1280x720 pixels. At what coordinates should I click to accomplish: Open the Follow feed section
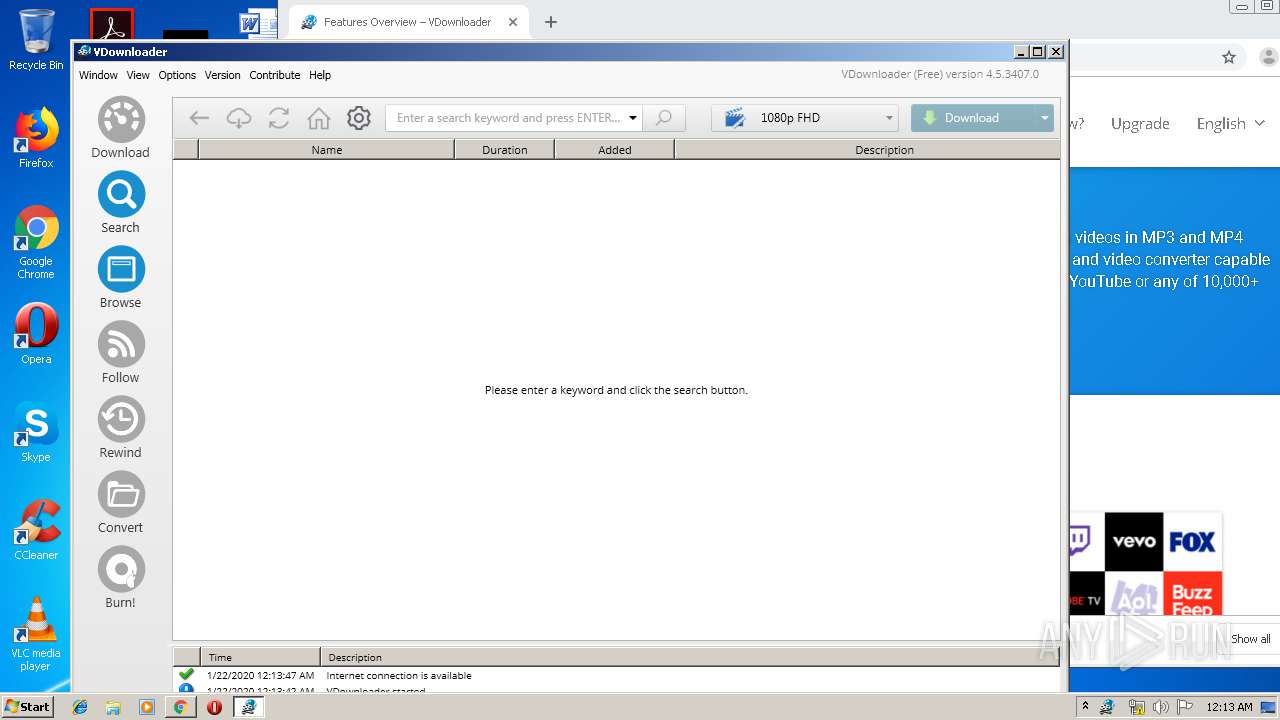click(121, 352)
